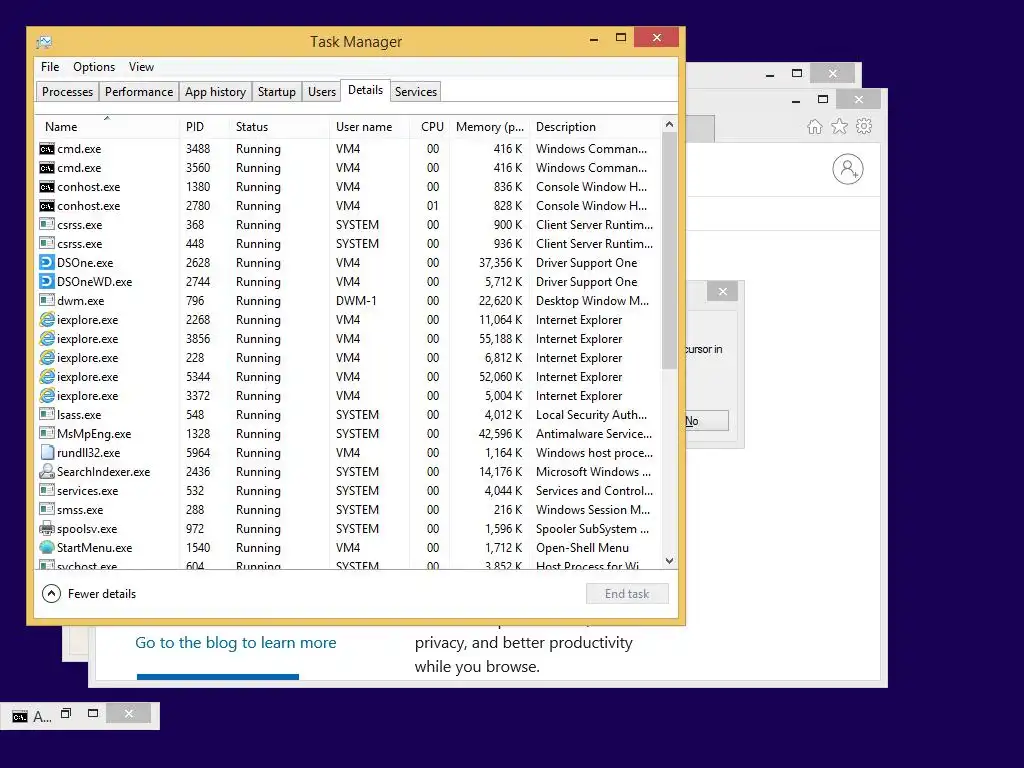Switch to the Startup tab

(277, 91)
